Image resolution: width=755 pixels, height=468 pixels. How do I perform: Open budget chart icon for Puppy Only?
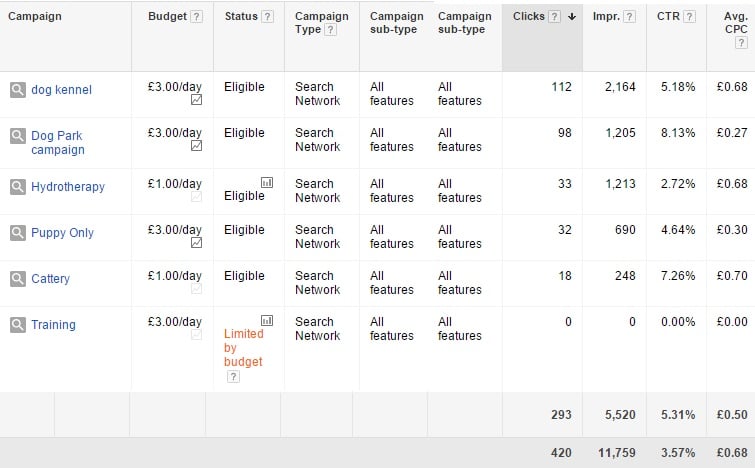click(x=196, y=243)
